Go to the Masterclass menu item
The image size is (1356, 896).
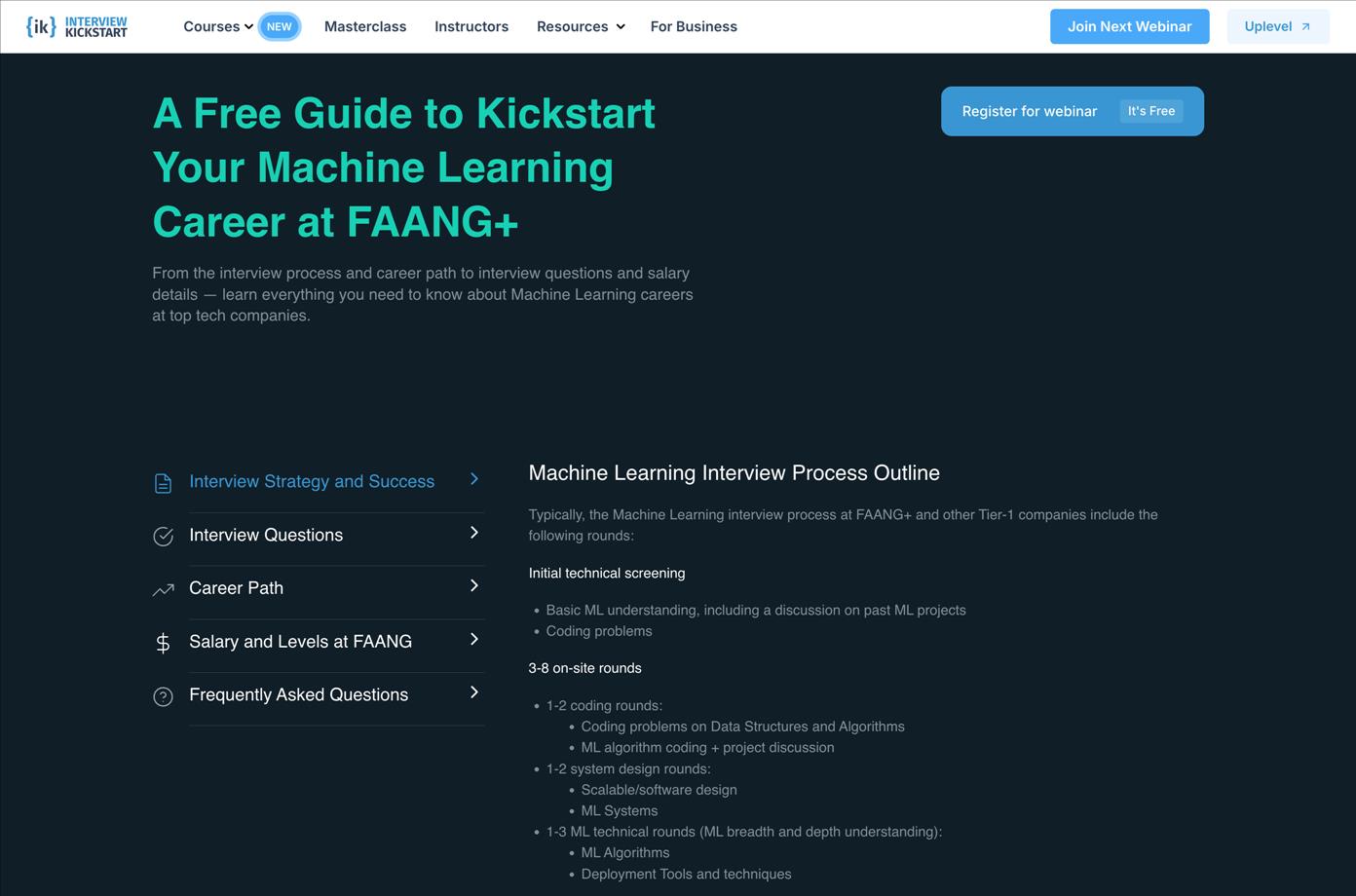[365, 26]
